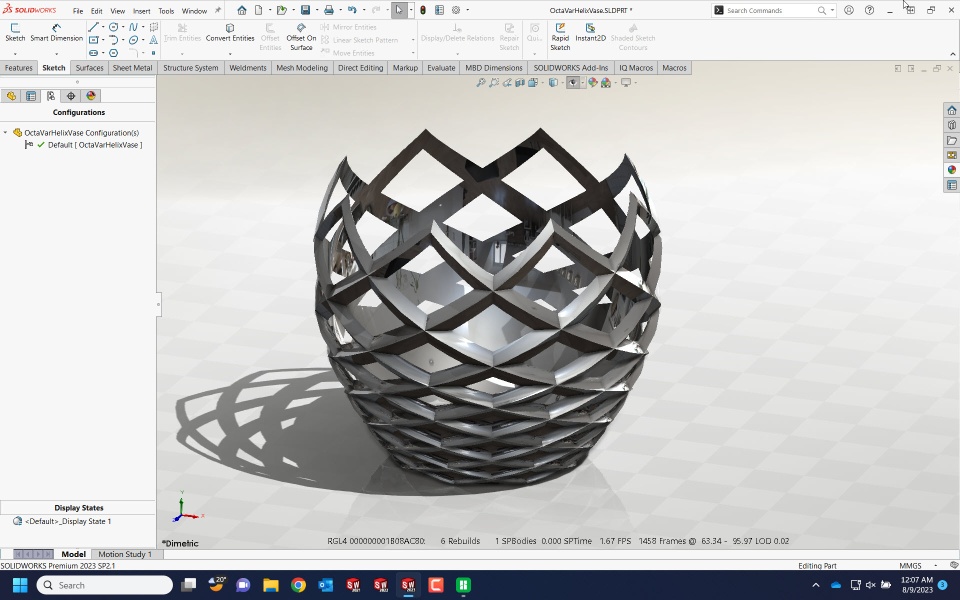Expand the Sketch button dropdown arrow
The width and height of the screenshot is (960, 600).
(15, 54)
